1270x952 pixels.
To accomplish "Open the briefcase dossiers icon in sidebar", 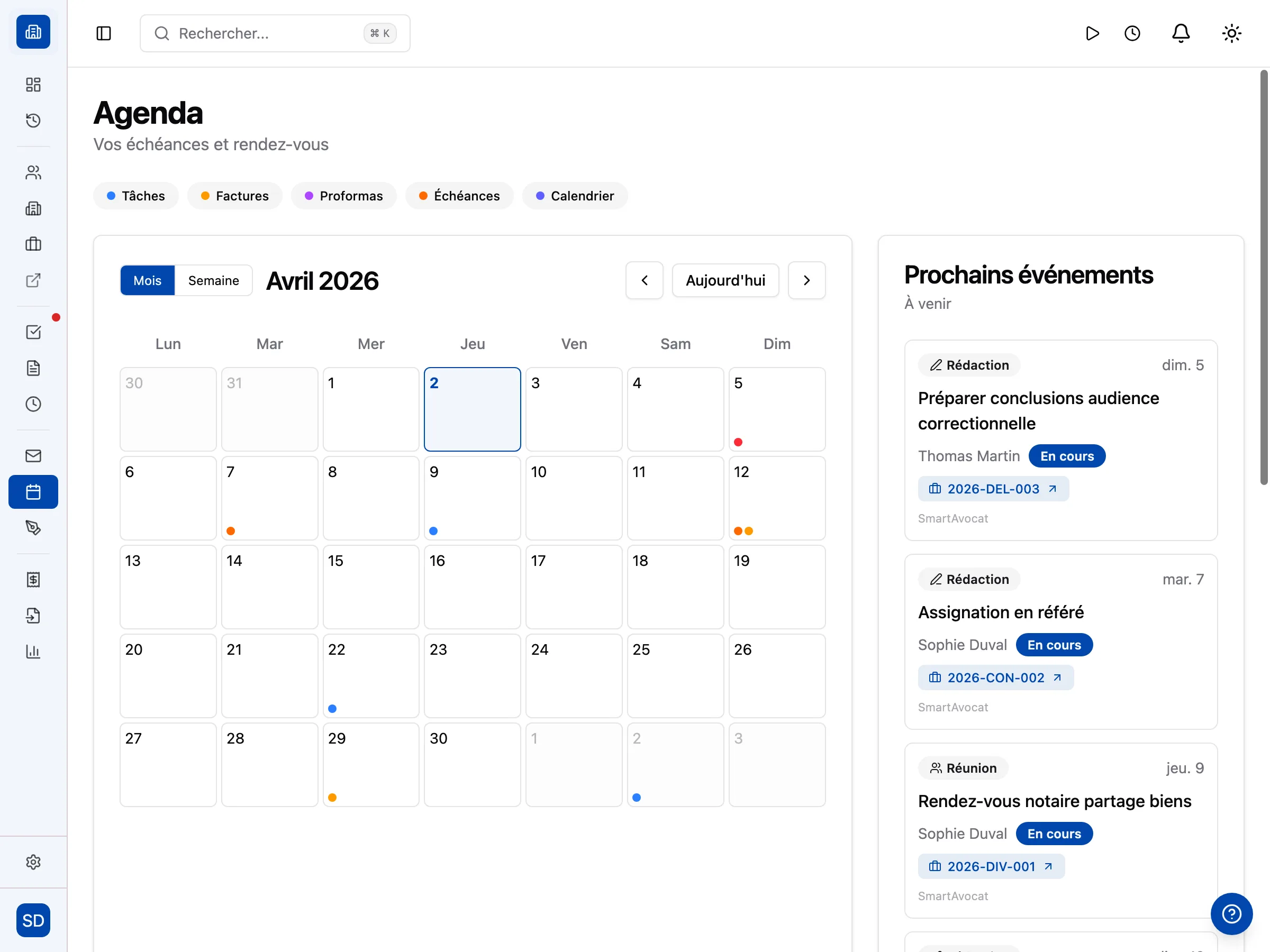I will click(x=33, y=244).
